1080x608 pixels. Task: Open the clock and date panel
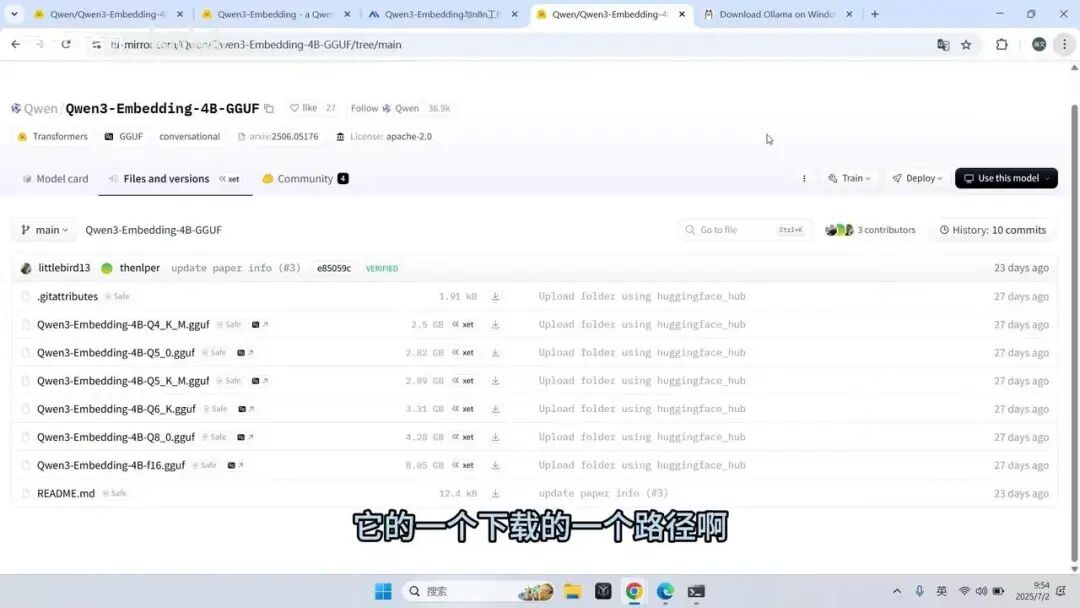pos(1031,591)
